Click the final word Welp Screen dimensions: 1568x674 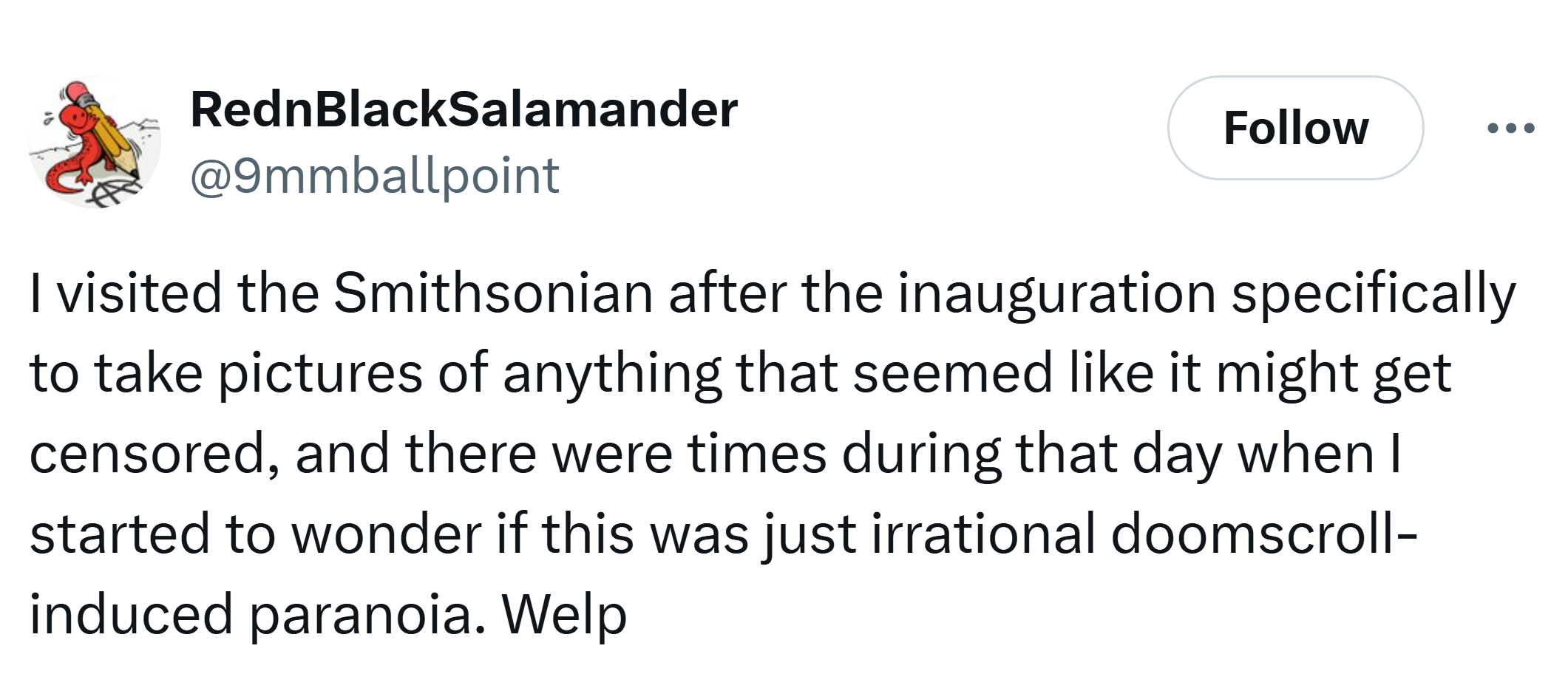pyautogui.click(x=565, y=615)
